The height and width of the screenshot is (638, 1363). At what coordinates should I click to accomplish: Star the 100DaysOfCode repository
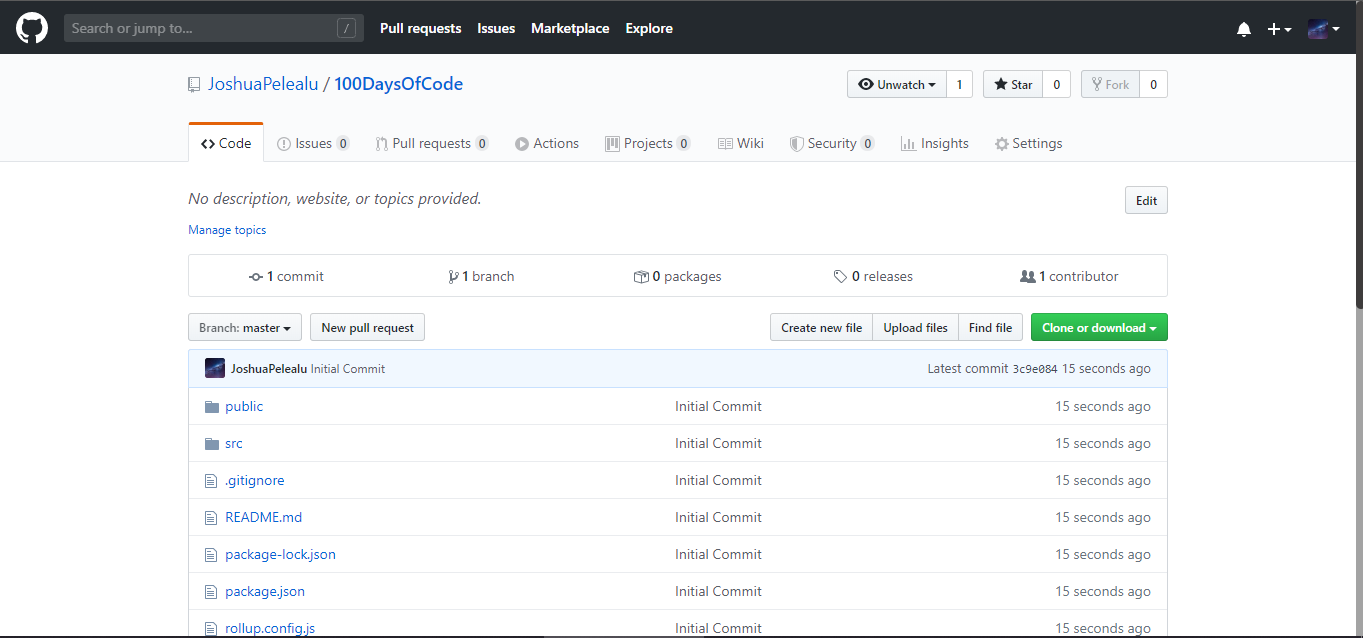coord(1013,85)
